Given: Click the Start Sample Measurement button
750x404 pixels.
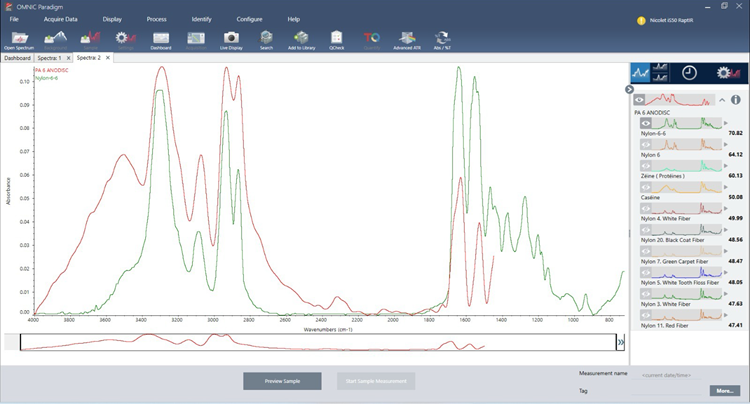Looking at the screenshot, I should point(376,381).
